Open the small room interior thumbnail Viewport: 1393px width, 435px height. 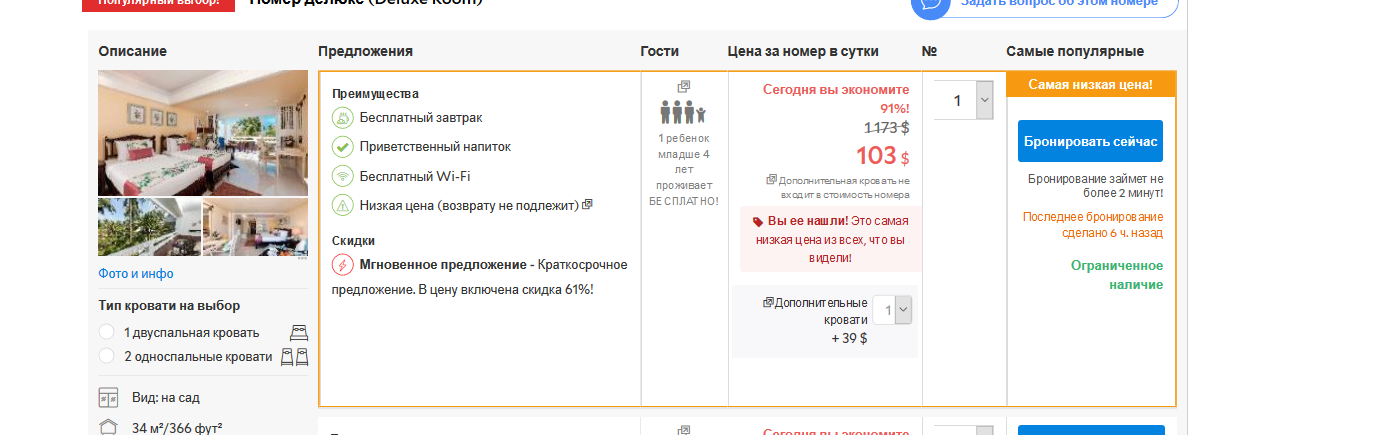click(255, 227)
